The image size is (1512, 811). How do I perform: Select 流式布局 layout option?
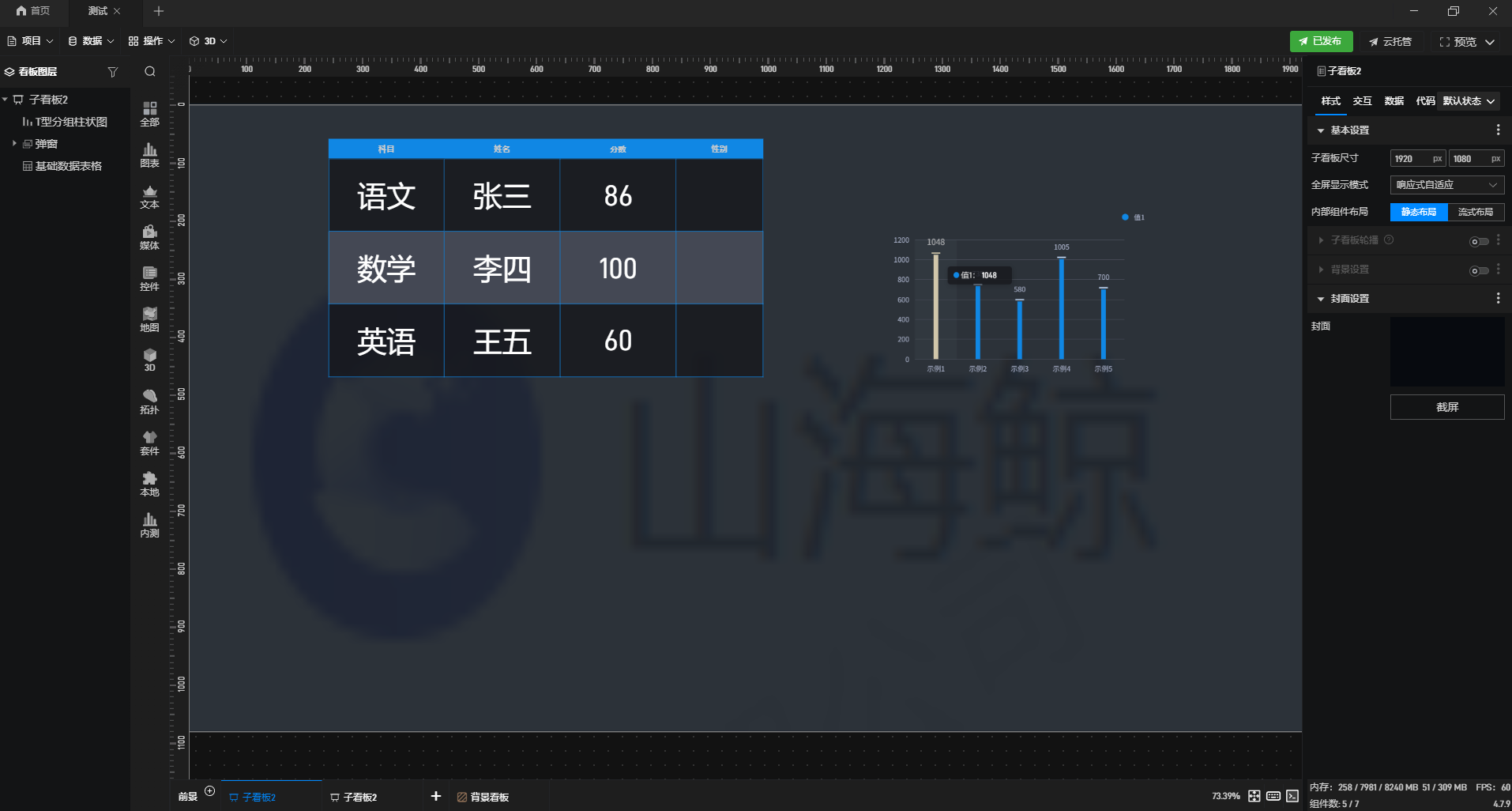(x=1476, y=212)
